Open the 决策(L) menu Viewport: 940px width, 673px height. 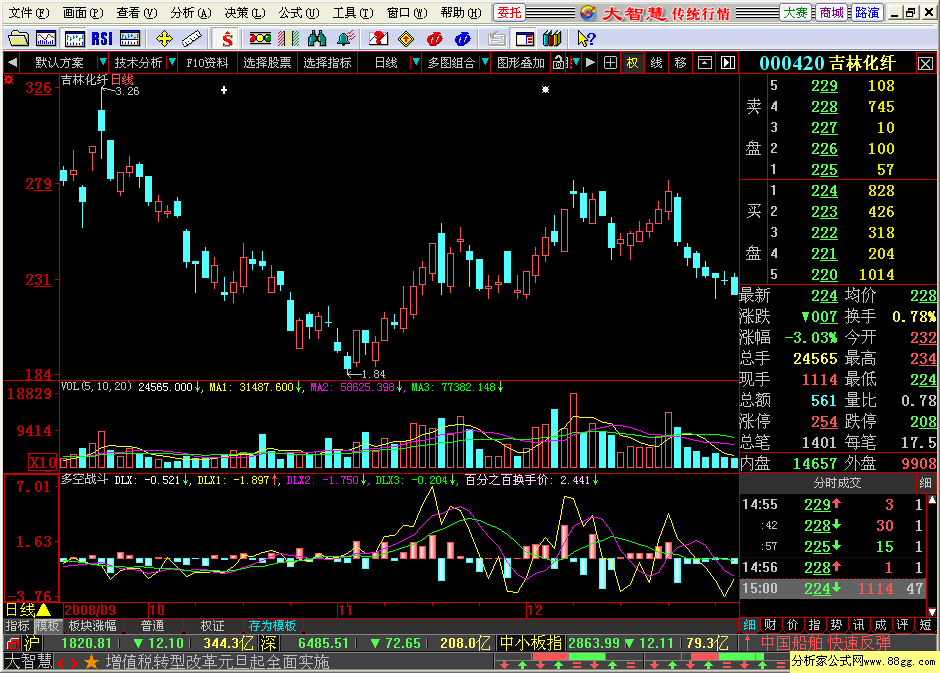[245, 13]
